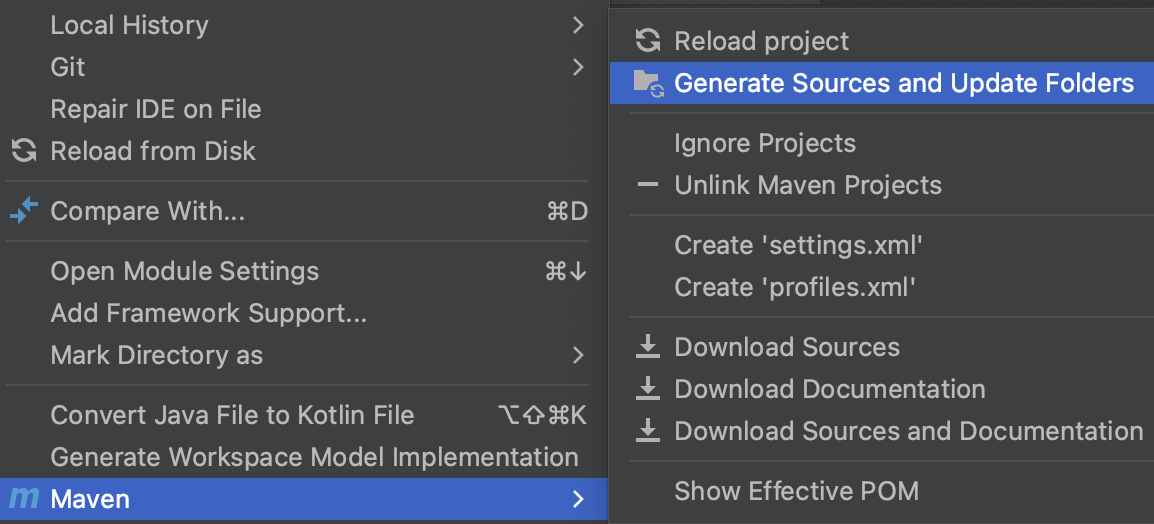
Task: Open the Git menu entry
Action: pos(304,67)
